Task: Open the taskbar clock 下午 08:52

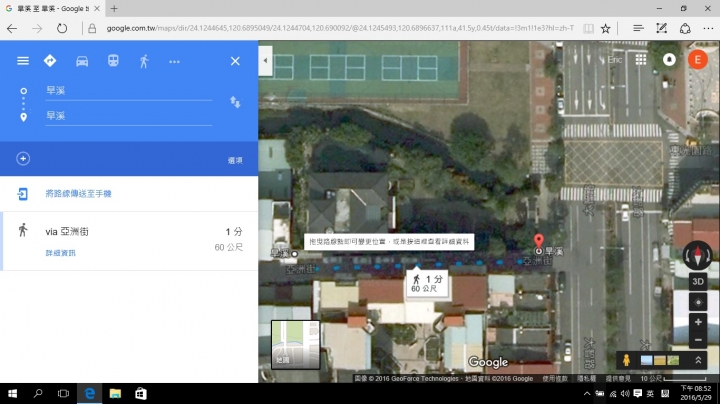Action: coord(695,393)
